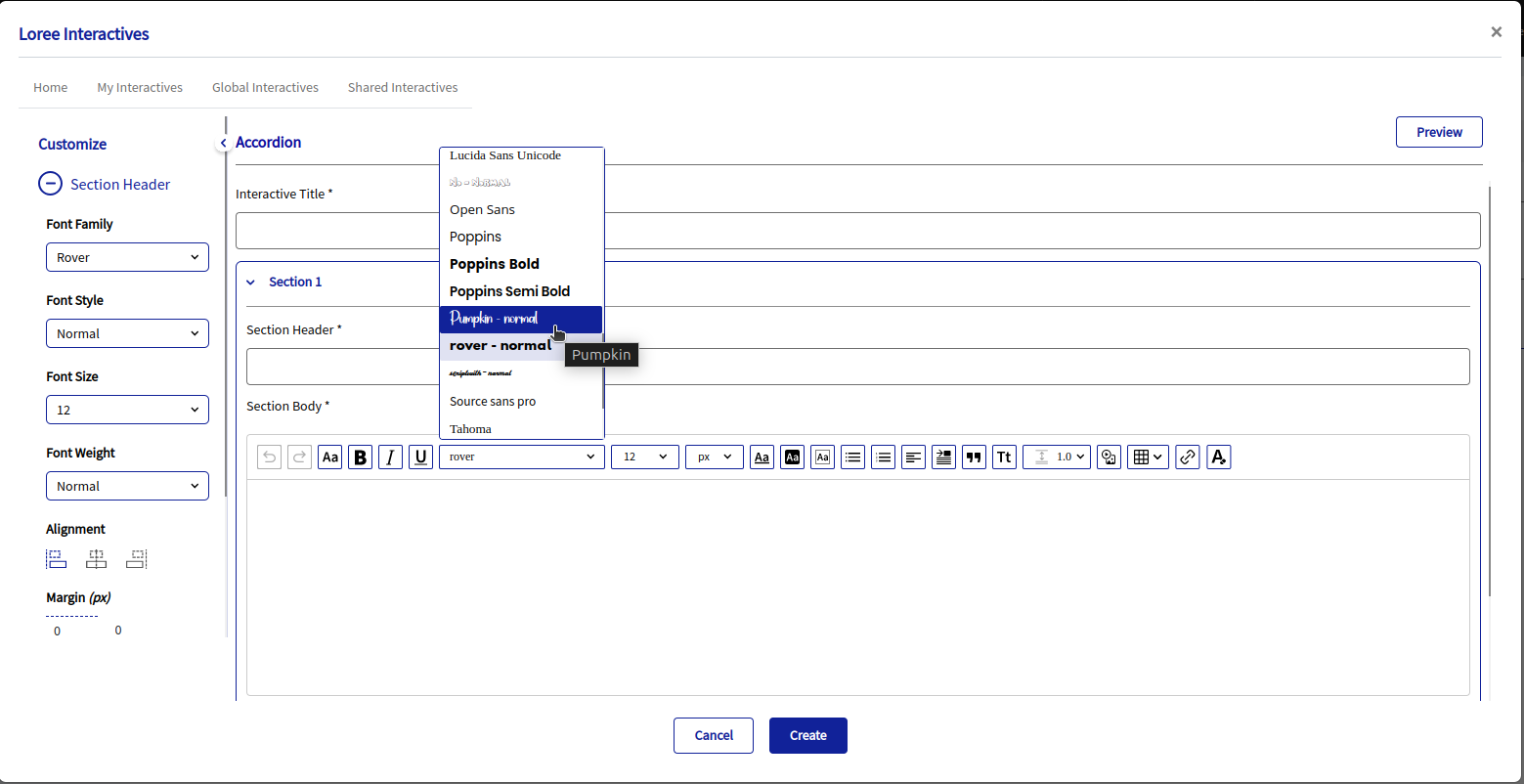Click the Interactive Title input field
The height and width of the screenshot is (784, 1524).
pos(858,231)
